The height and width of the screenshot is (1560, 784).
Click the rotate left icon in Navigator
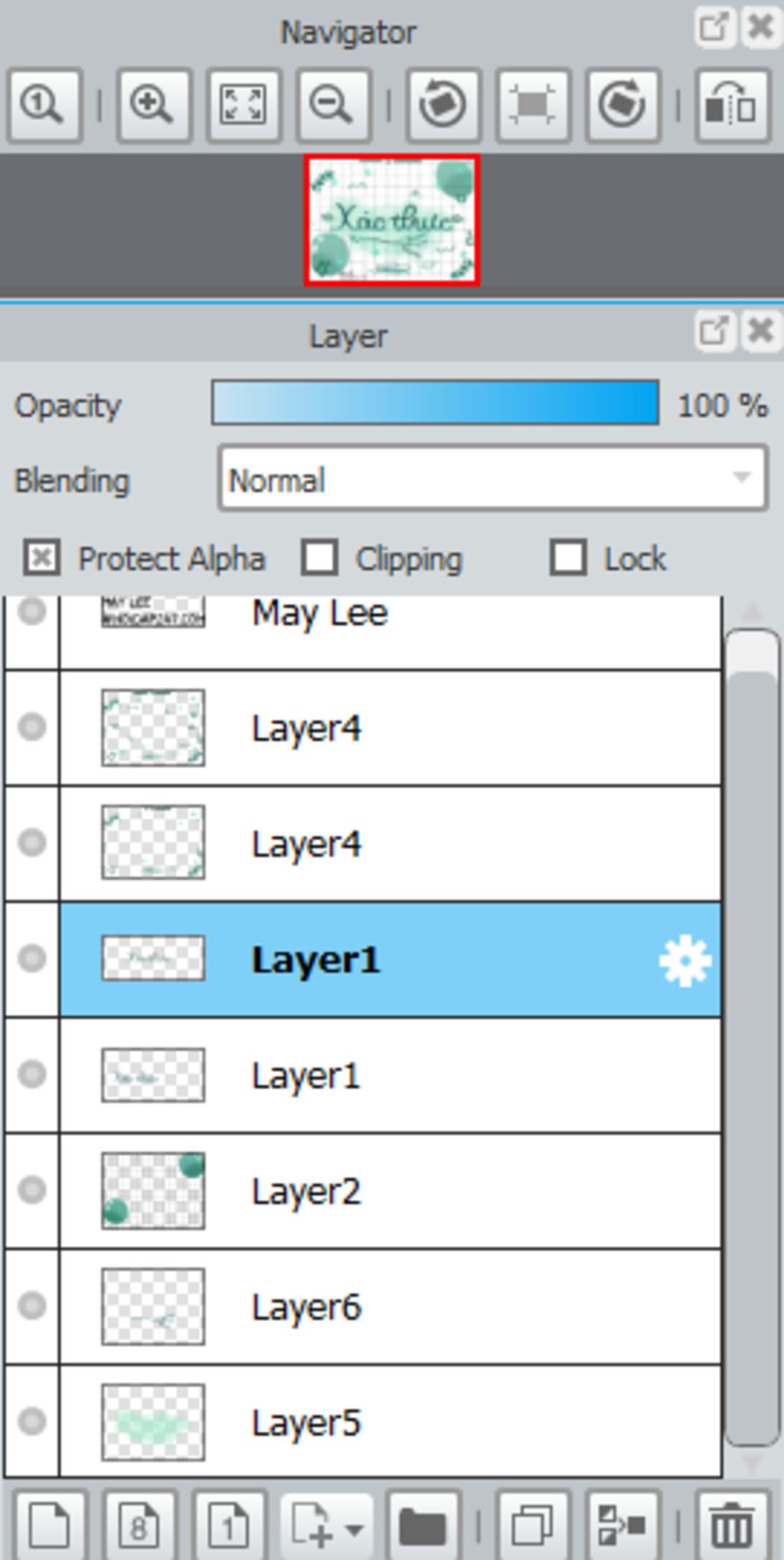[x=443, y=105]
